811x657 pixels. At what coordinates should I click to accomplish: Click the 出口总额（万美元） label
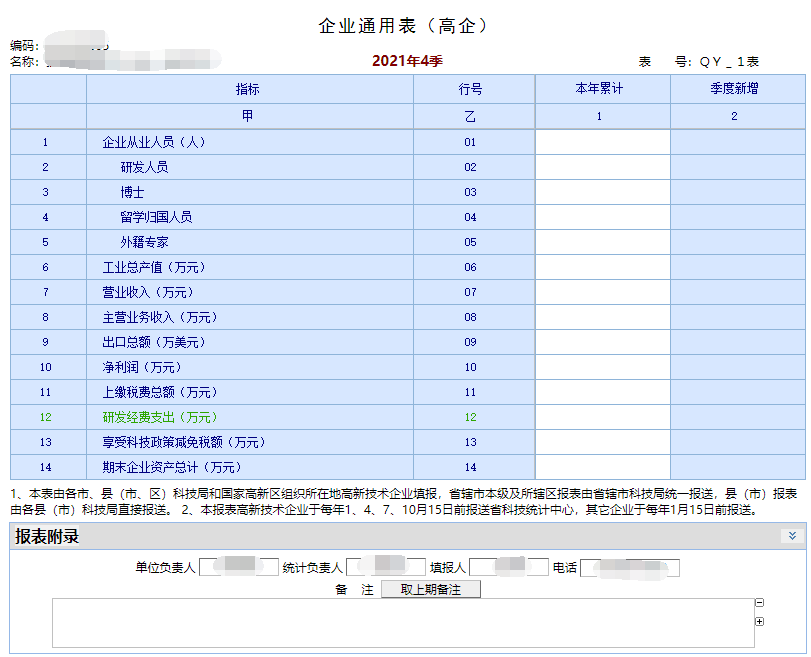click(x=154, y=342)
